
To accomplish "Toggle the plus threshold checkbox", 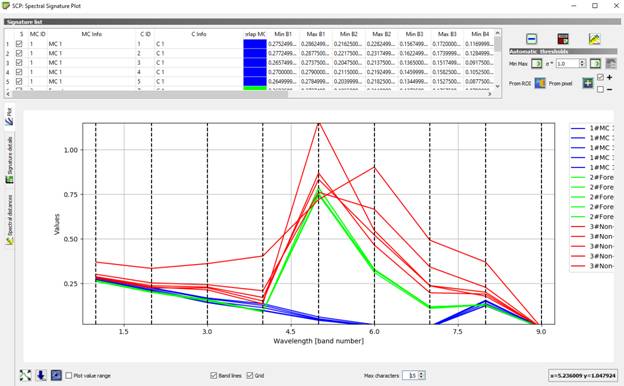I will [x=601, y=77].
